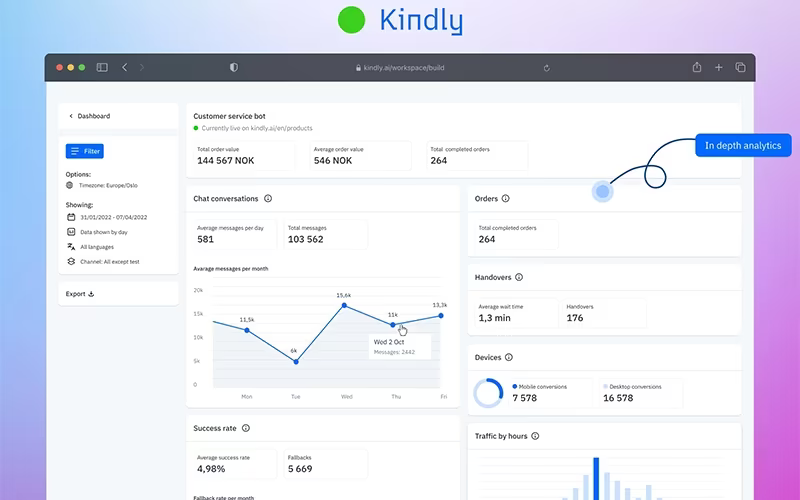Image resolution: width=800 pixels, height=500 pixels.
Task: Select 'Data shown by day' text
Action: pos(104,232)
